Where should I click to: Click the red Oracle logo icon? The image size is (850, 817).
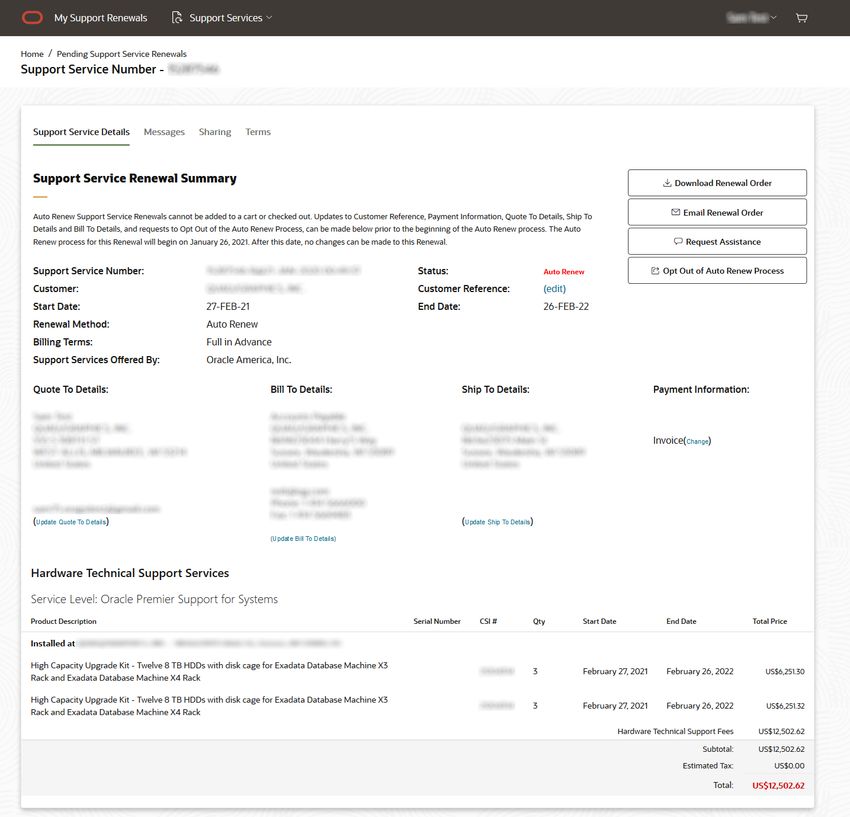point(32,18)
